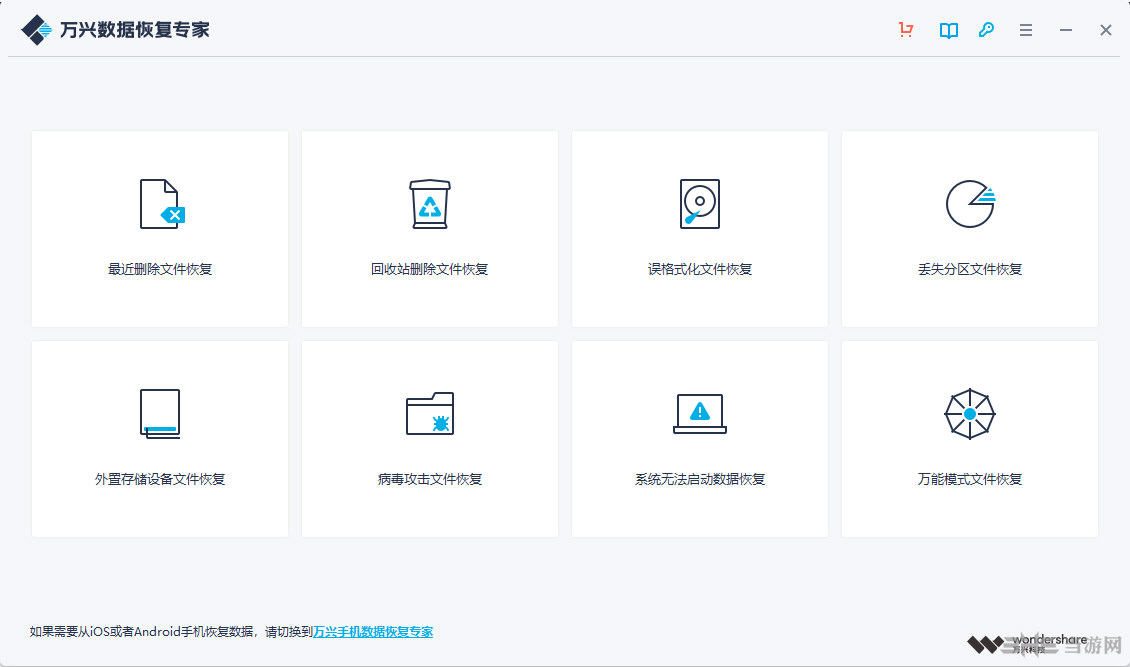This screenshot has width=1130, height=667.
Task: Click the recycle bin recovery icon
Action: click(x=430, y=204)
